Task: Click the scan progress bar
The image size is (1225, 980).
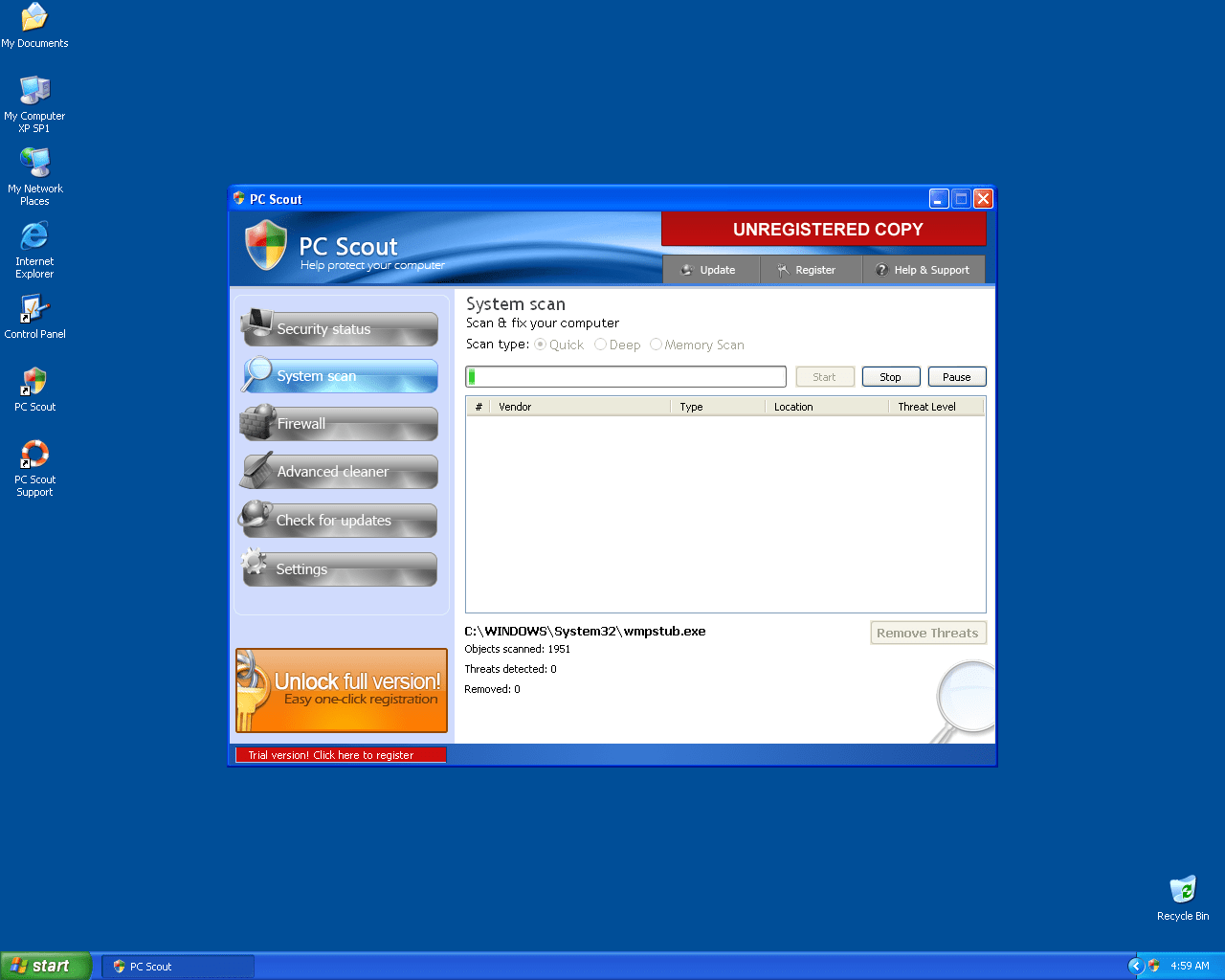Action: (x=626, y=377)
